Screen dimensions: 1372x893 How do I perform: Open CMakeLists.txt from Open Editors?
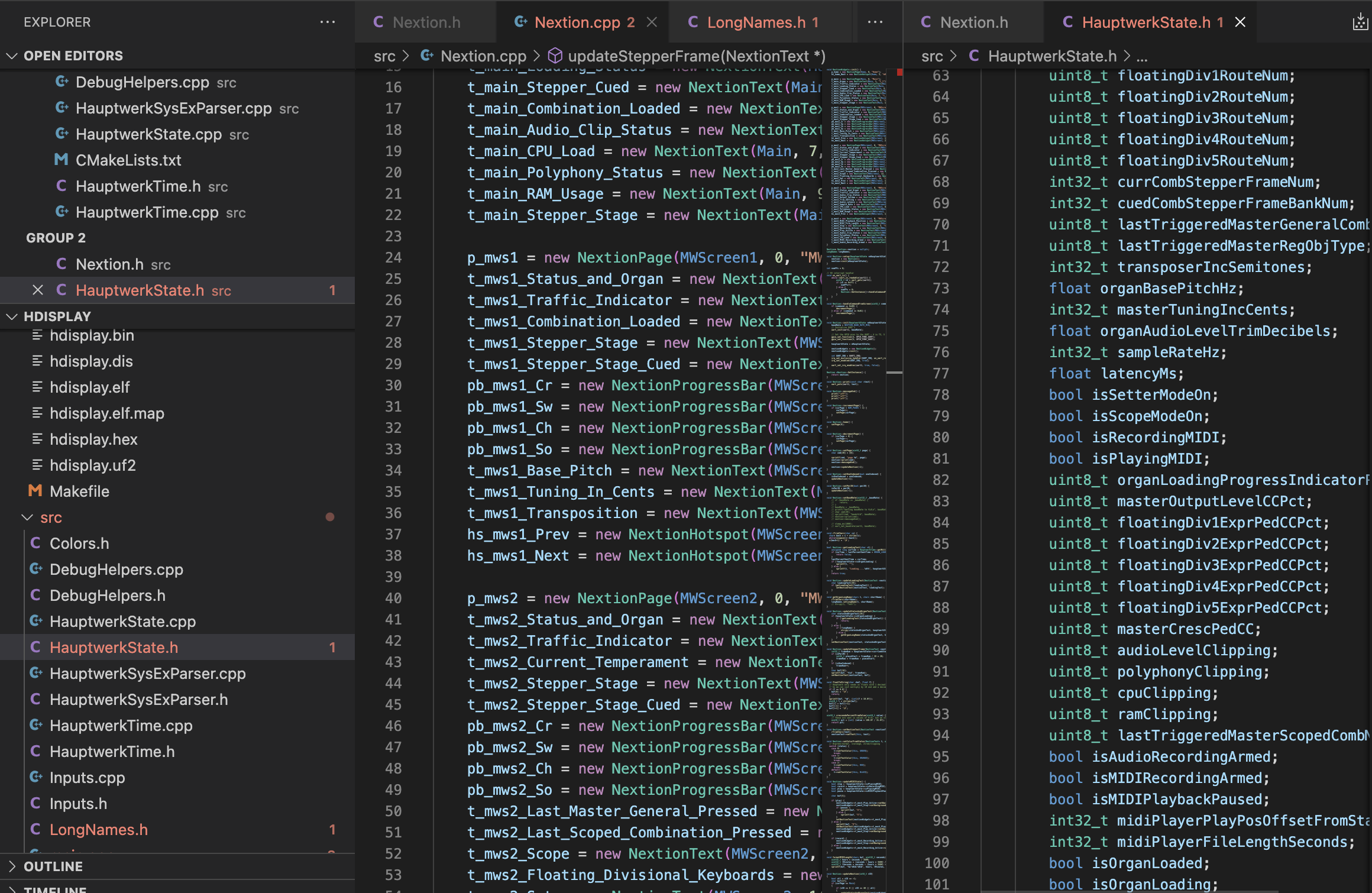[128, 160]
